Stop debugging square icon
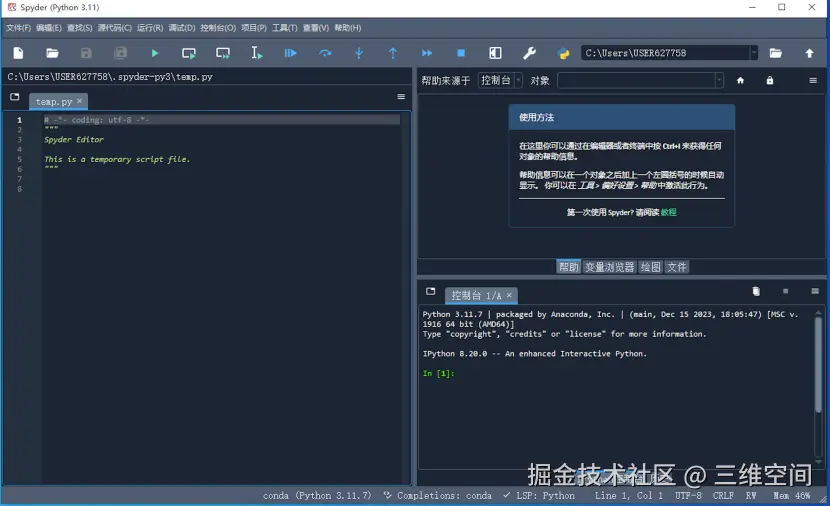 [461, 53]
